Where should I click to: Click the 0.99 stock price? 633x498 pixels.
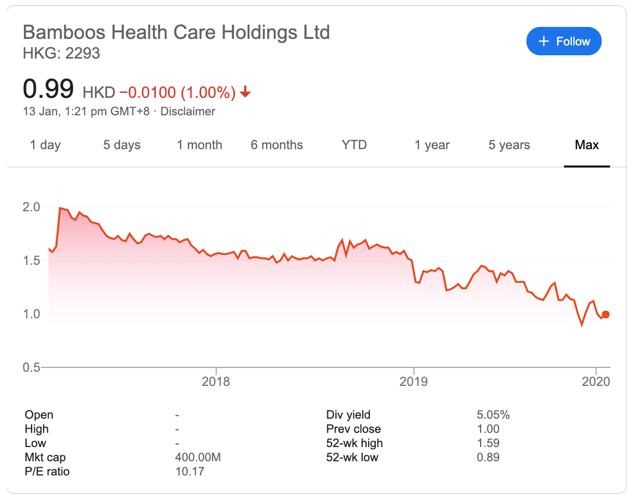[x=48, y=89]
